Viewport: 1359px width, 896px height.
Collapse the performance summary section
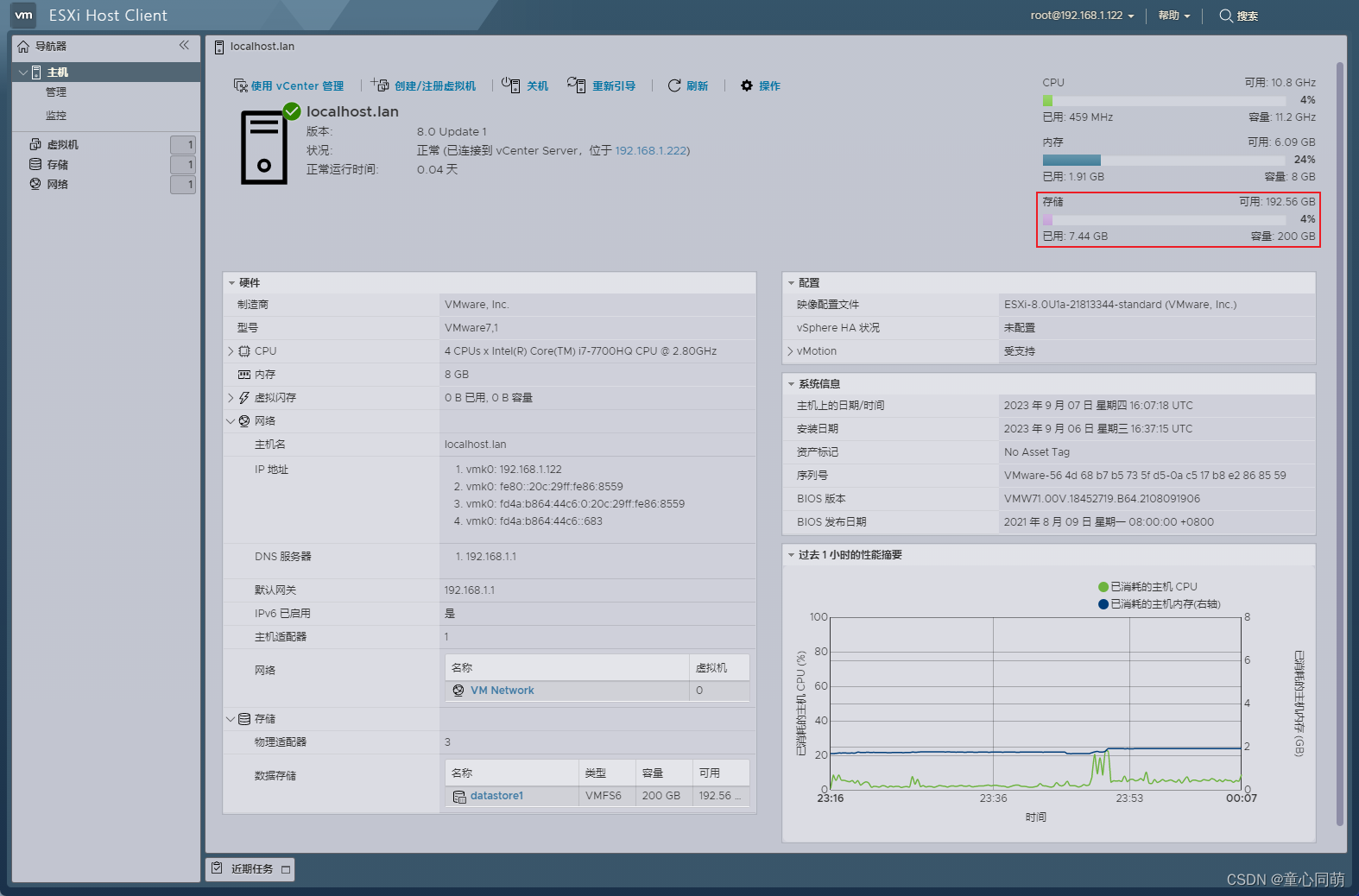pos(791,555)
